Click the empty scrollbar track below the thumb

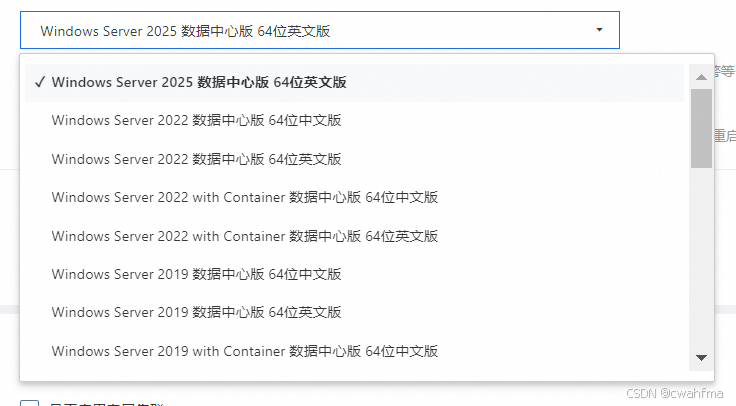(701, 257)
